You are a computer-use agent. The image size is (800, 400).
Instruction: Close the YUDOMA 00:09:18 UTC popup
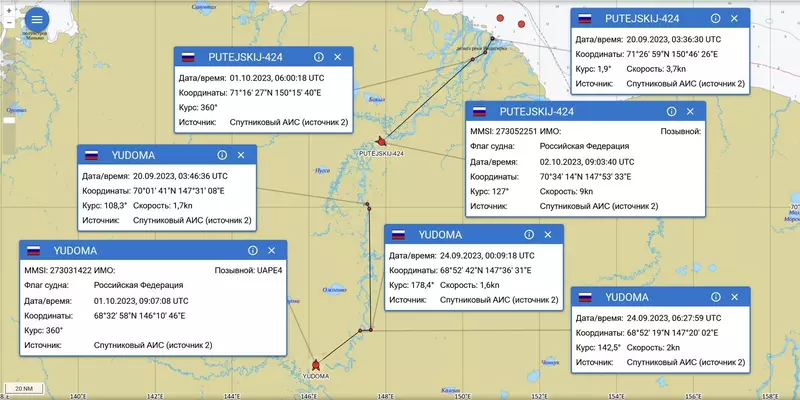pyautogui.click(x=548, y=235)
